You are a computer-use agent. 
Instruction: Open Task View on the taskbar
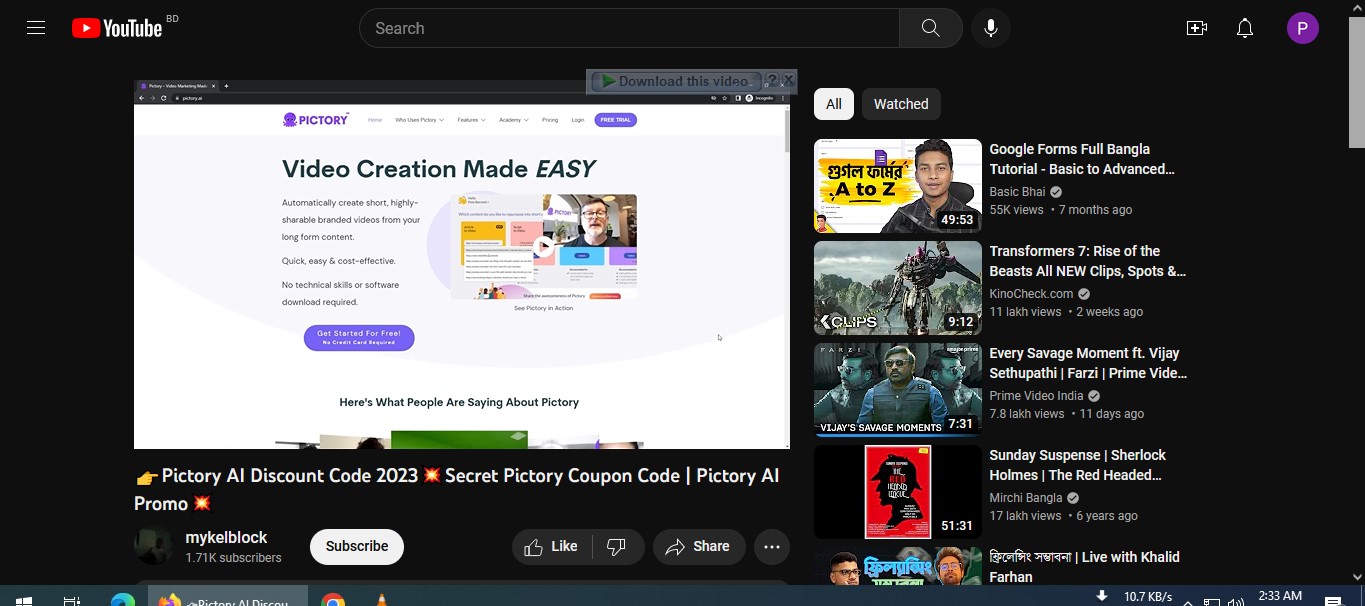pos(72,599)
